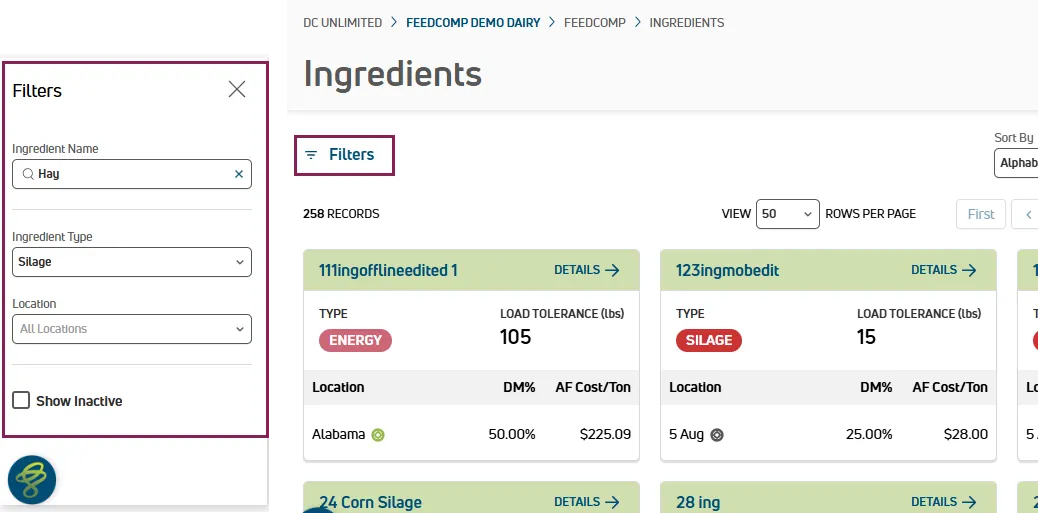The width and height of the screenshot is (1038, 513).
Task: Open DETAILS for 111ingofflineedited 1
Action: click(587, 270)
